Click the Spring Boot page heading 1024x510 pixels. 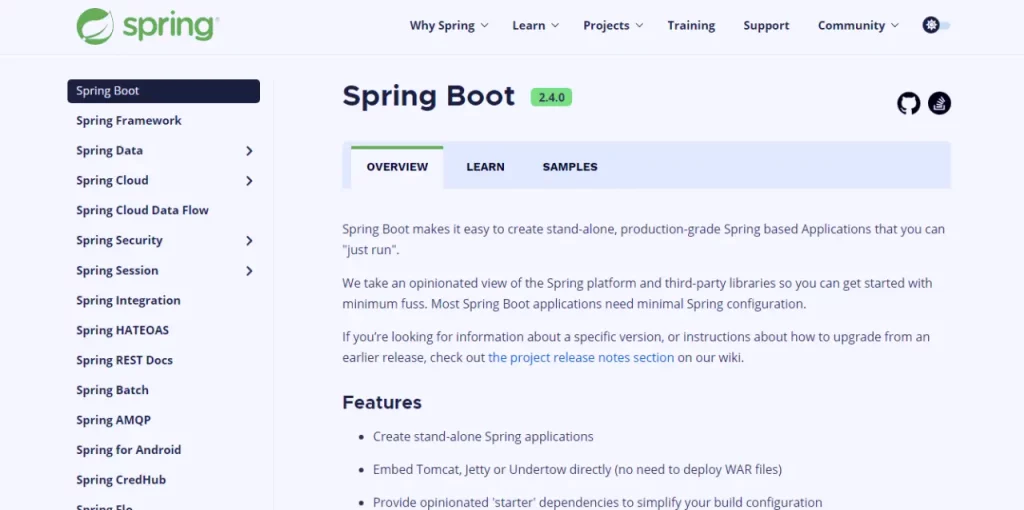pyautogui.click(x=428, y=96)
